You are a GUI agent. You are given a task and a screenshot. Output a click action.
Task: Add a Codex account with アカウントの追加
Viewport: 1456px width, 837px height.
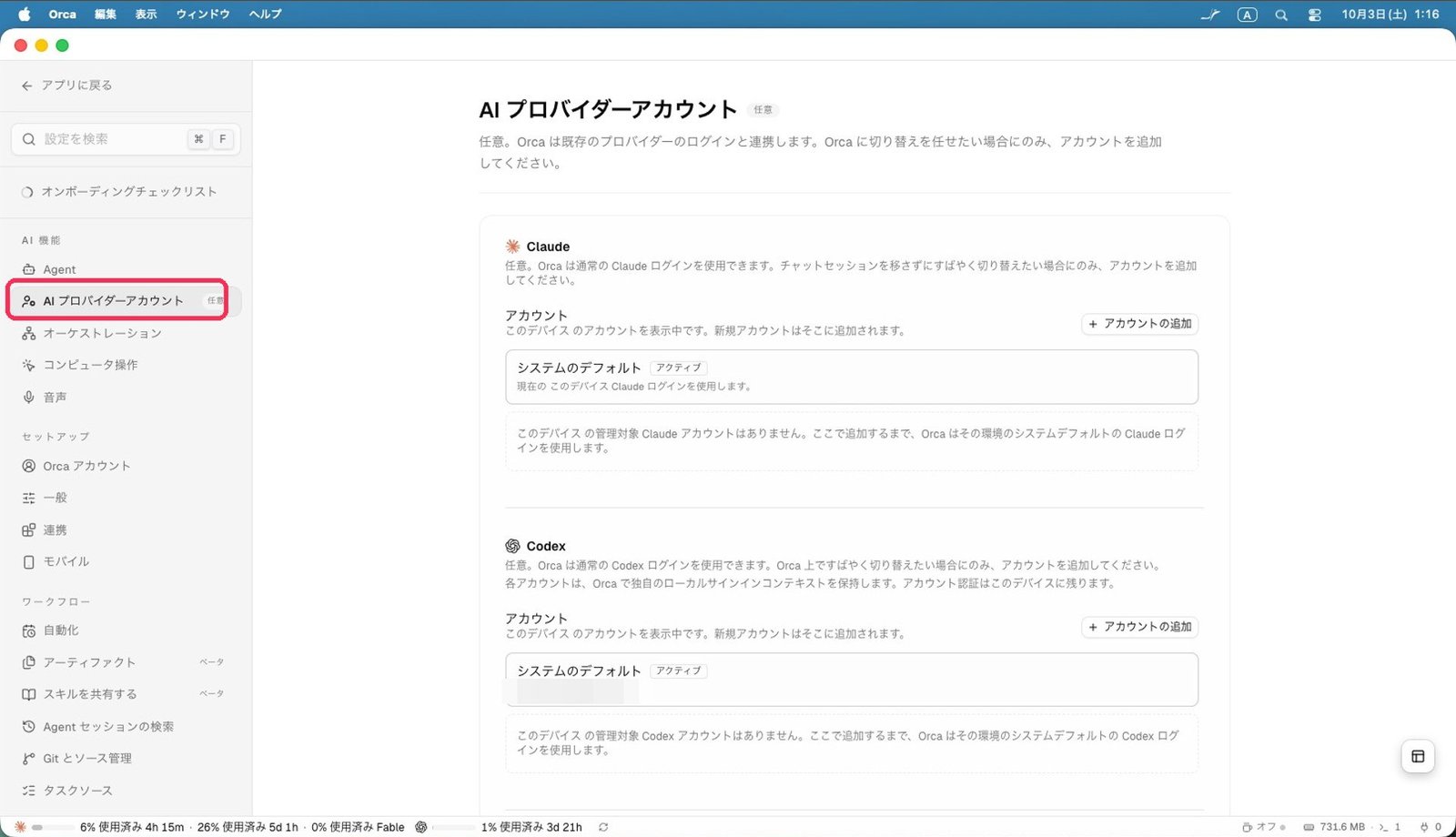tap(1139, 627)
